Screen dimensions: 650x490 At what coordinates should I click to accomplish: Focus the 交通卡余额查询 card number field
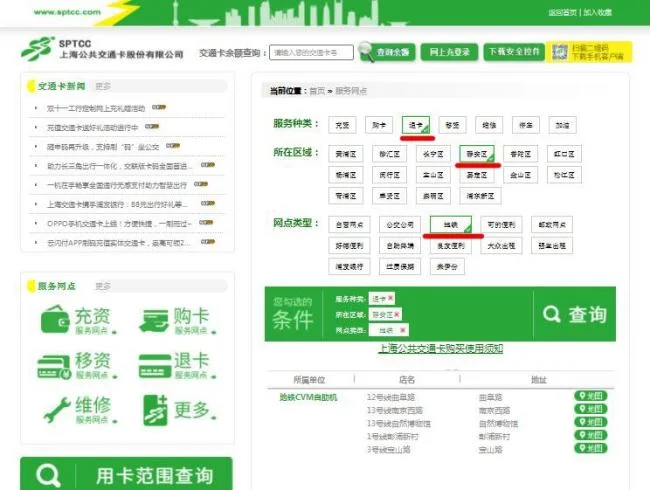(311, 53)
